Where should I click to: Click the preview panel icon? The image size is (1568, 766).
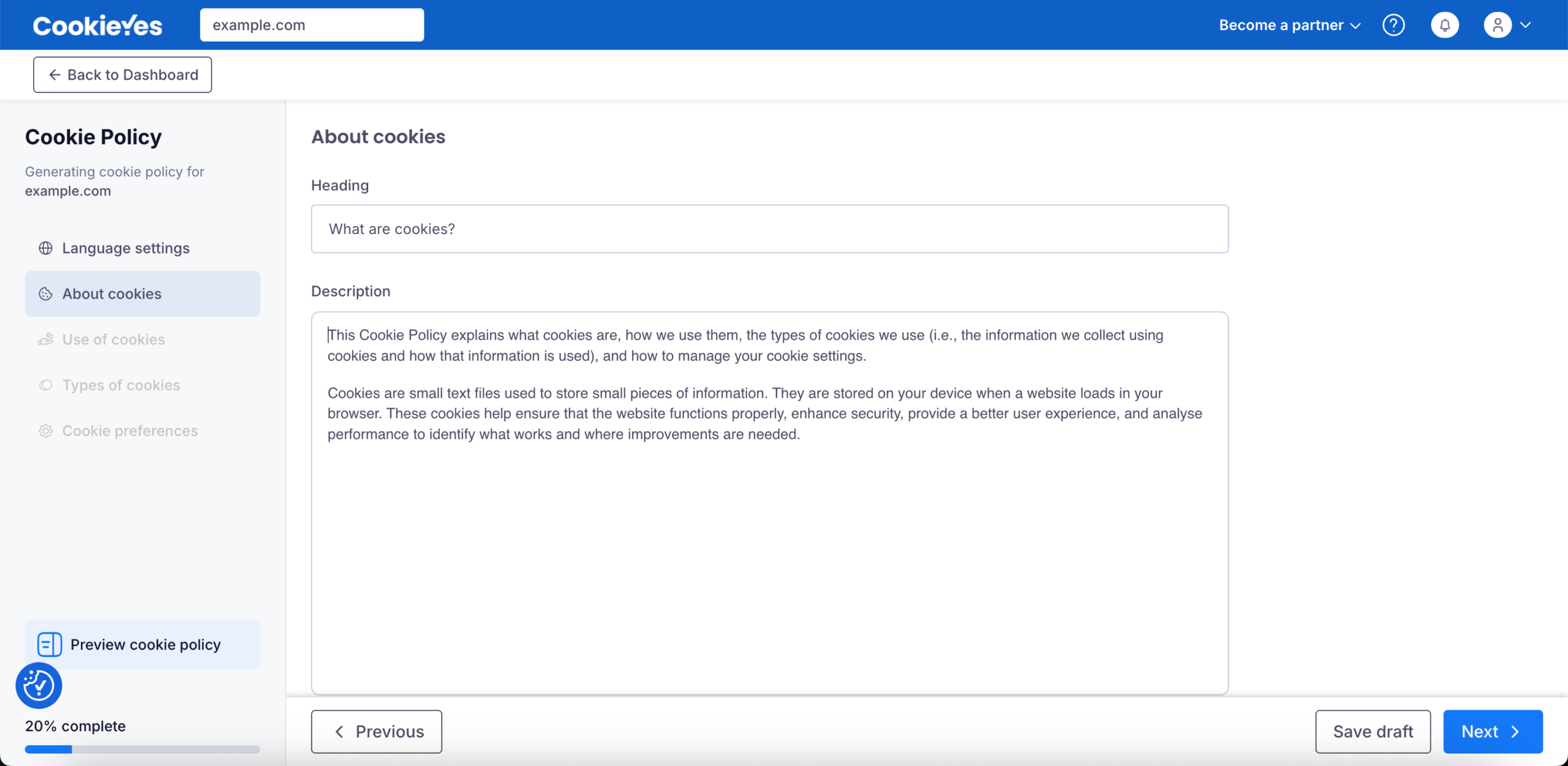pyautogui.click(x=49, y=645)
